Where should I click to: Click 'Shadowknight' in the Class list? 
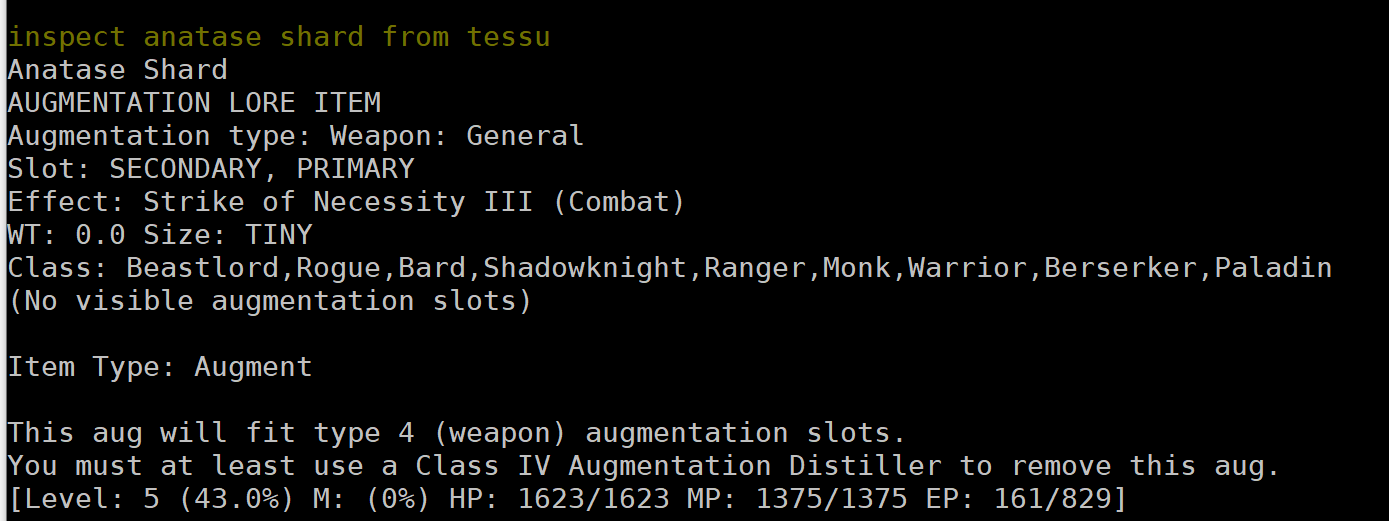coord(585,269)
